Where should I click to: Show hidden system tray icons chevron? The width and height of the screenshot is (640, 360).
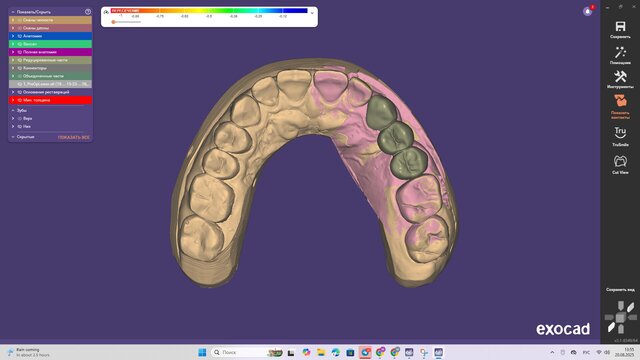[552, 352]
